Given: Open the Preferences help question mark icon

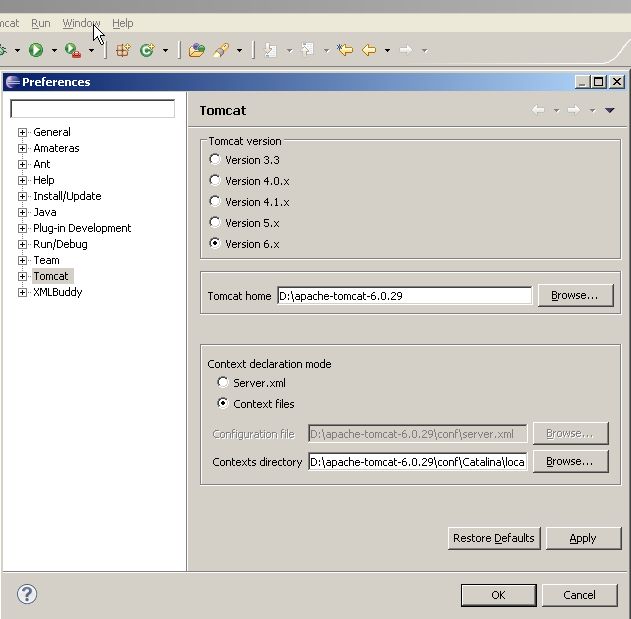Looking at the screenshot, I should 27,594.
